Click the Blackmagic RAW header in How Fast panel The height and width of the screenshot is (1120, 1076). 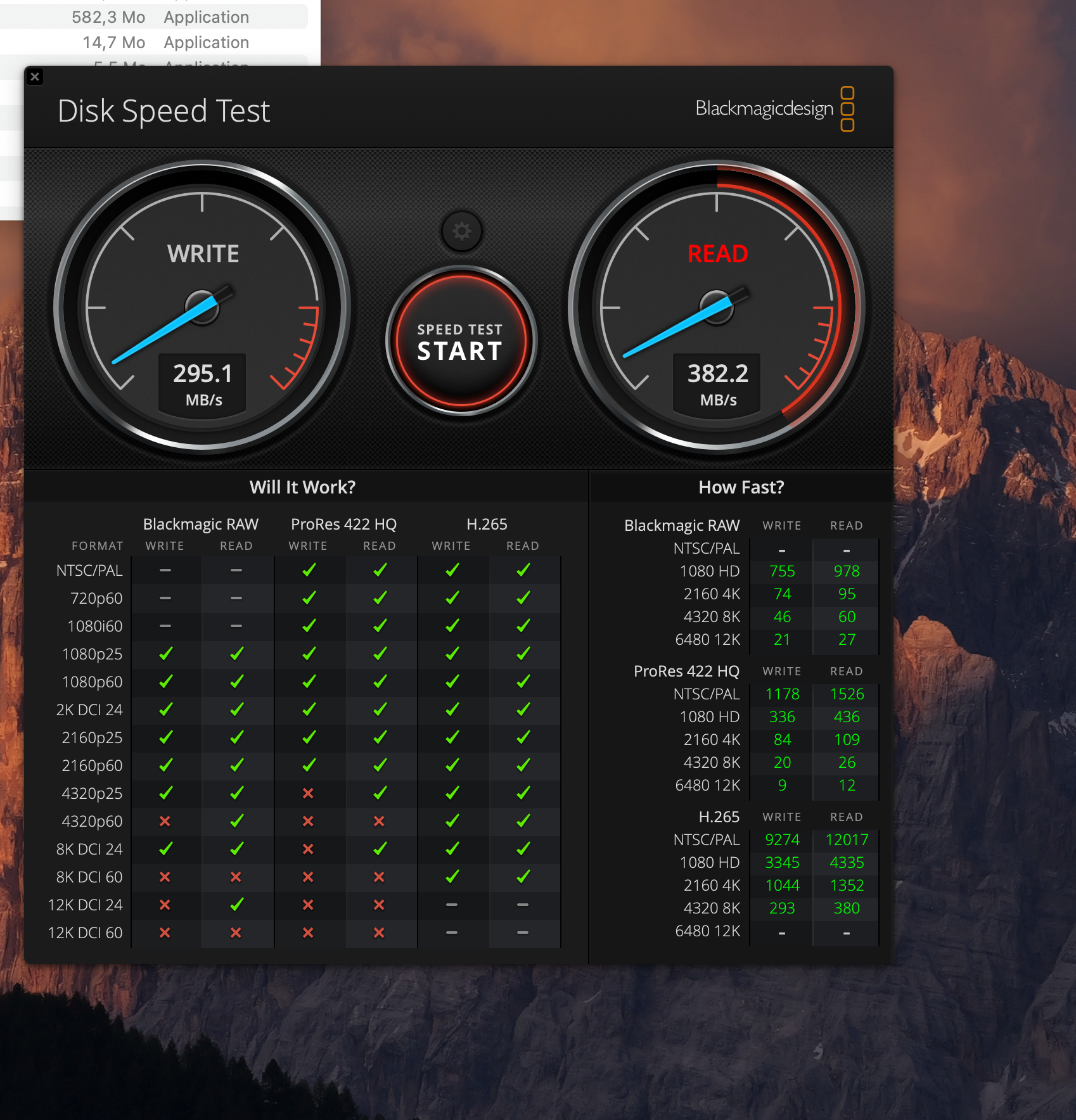682,526
